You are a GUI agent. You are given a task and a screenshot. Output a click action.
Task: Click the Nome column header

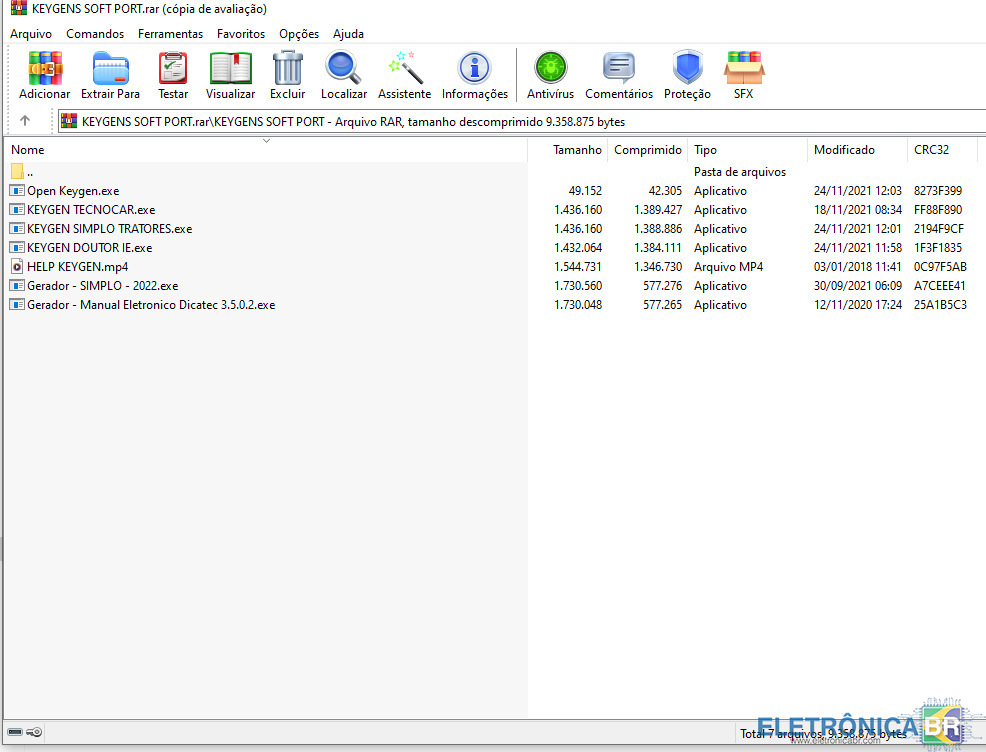(28, 150)
